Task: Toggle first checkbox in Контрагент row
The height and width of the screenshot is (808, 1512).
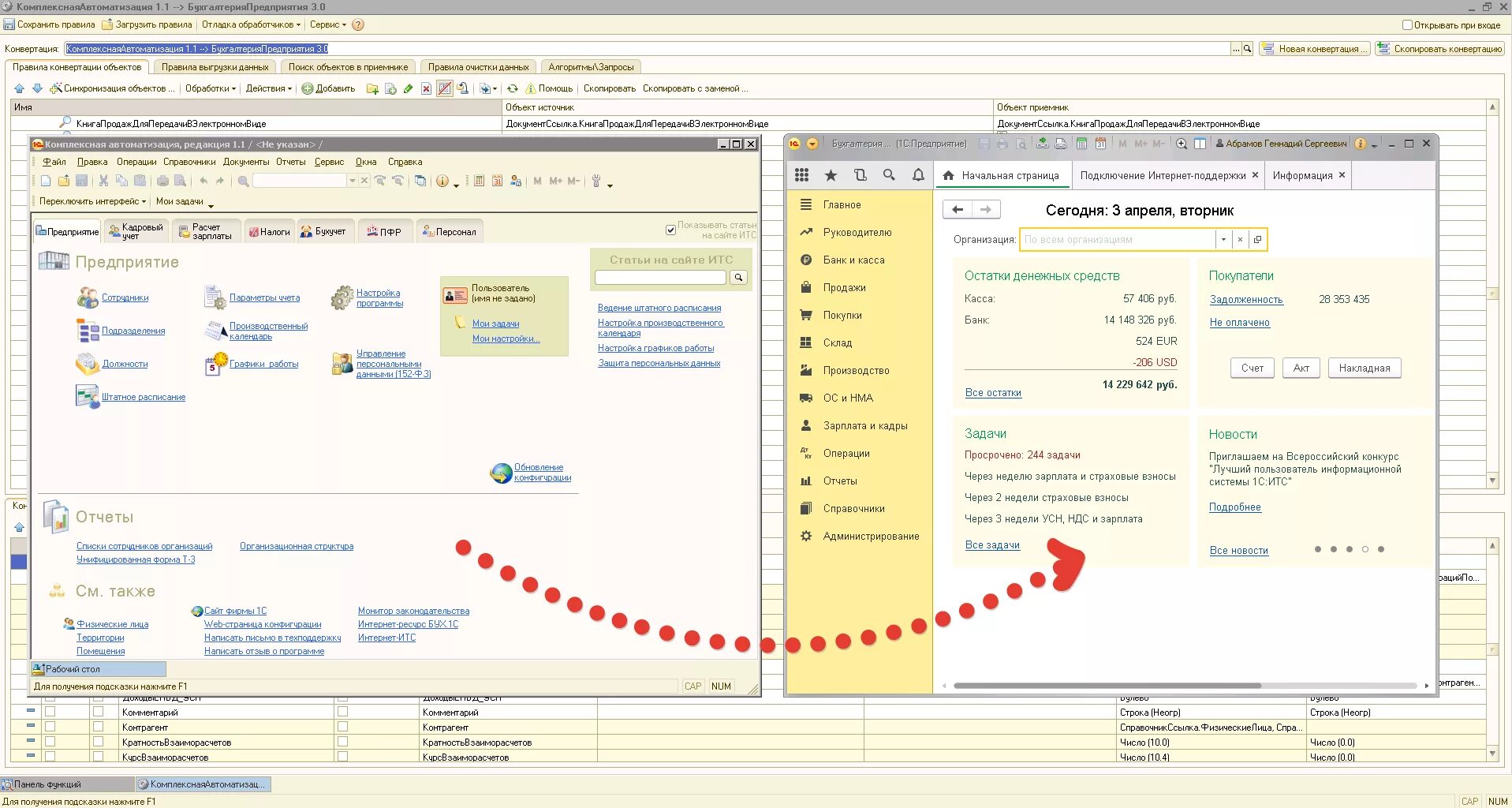Action: point(50,727)
